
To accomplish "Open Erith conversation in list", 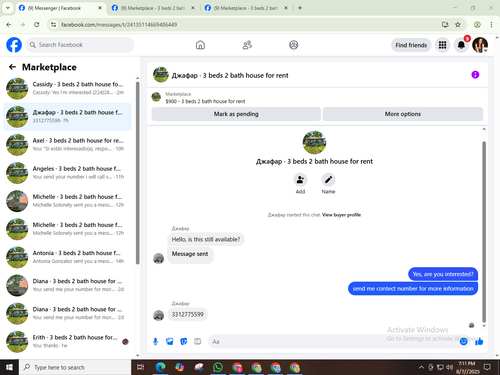I will coord(68,341).
